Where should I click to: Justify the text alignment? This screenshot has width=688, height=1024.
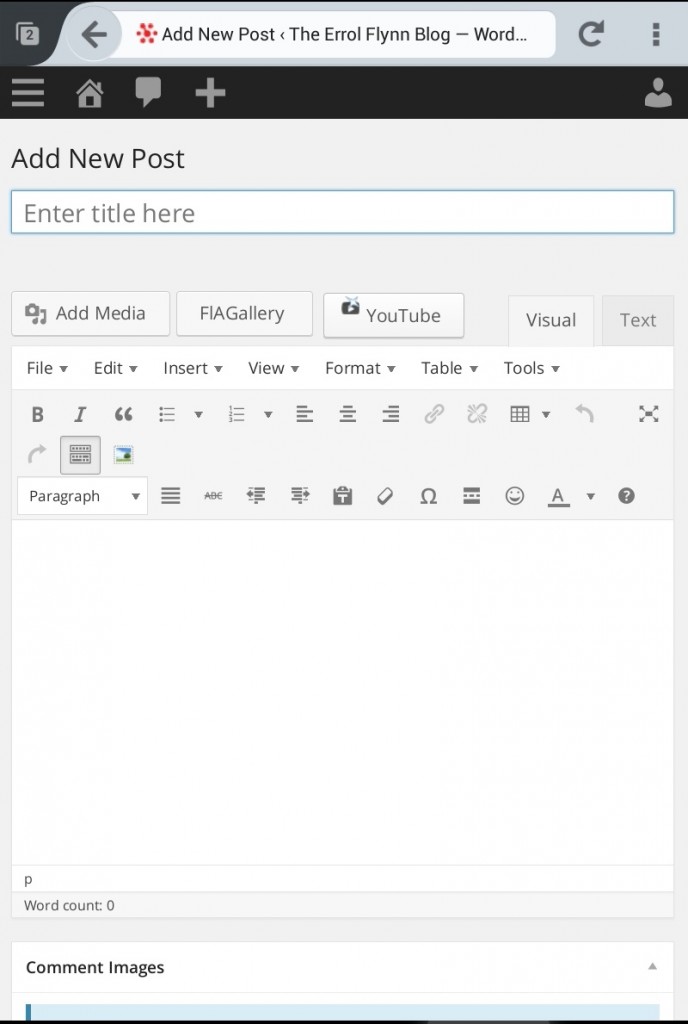coord(170,496)
